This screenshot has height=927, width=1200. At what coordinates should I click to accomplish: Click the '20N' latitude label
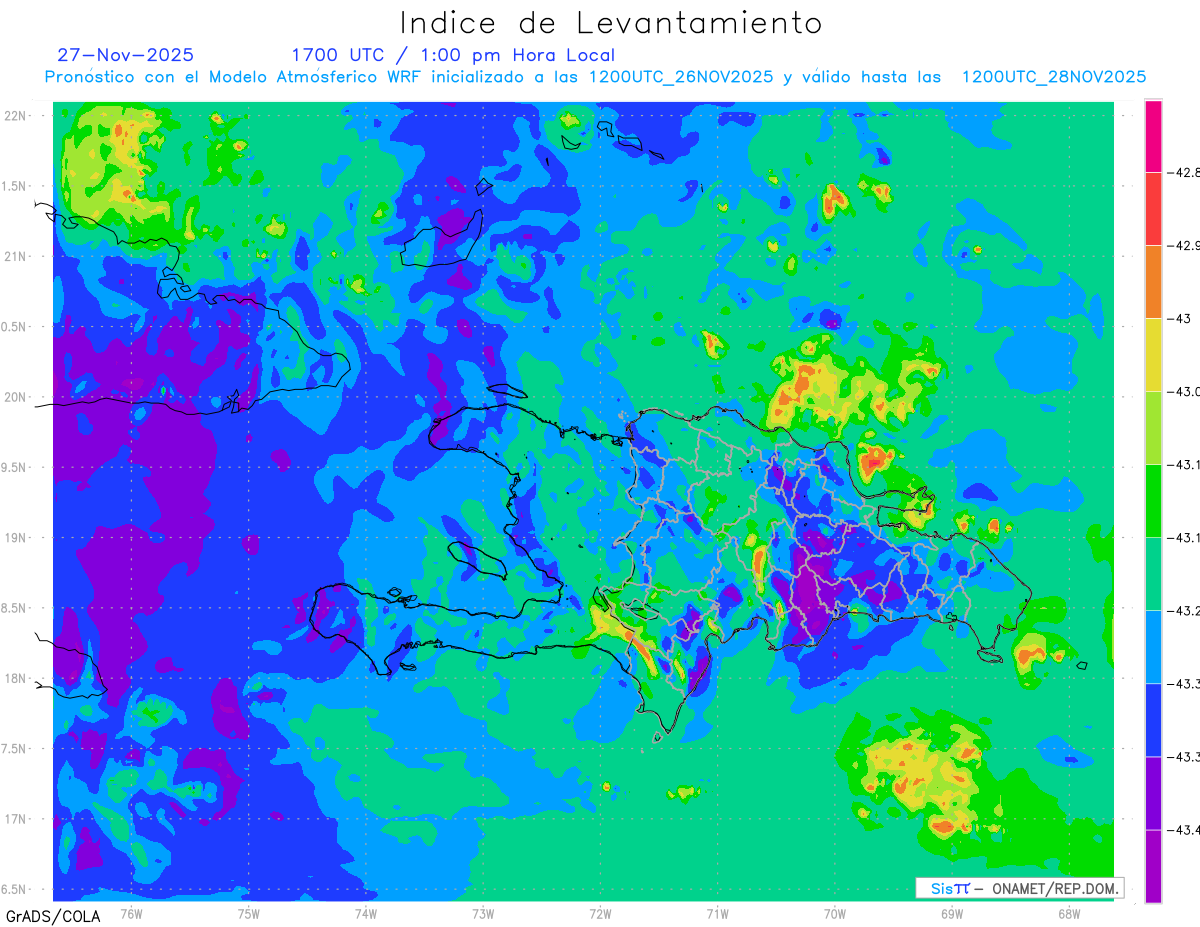15,397
